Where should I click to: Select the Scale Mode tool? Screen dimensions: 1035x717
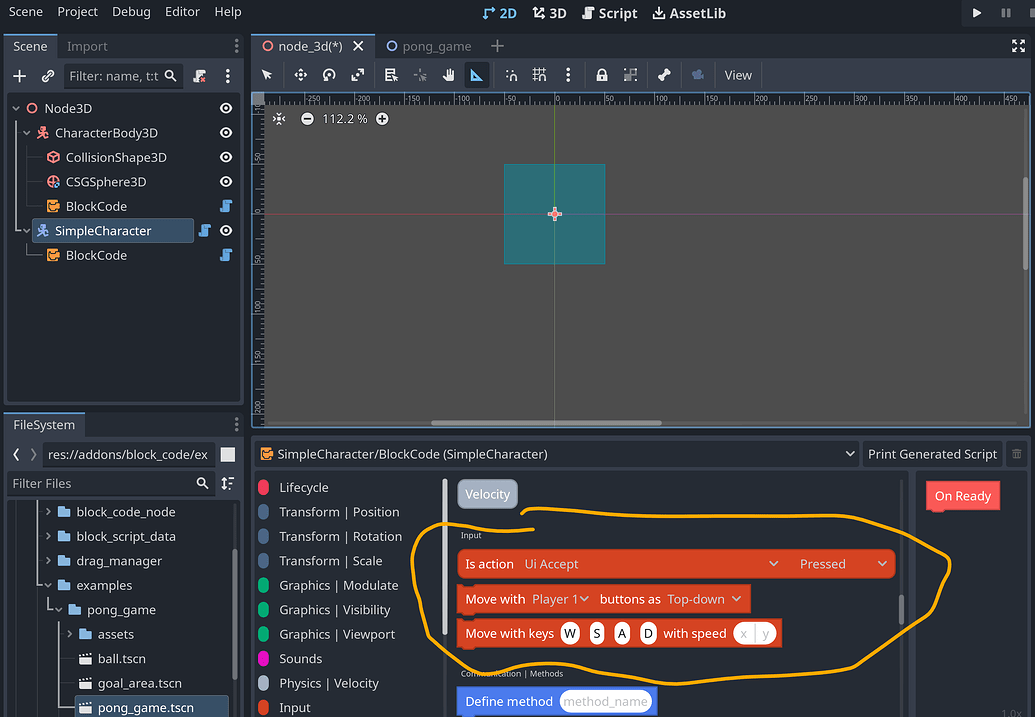click(x=357, y=75)
